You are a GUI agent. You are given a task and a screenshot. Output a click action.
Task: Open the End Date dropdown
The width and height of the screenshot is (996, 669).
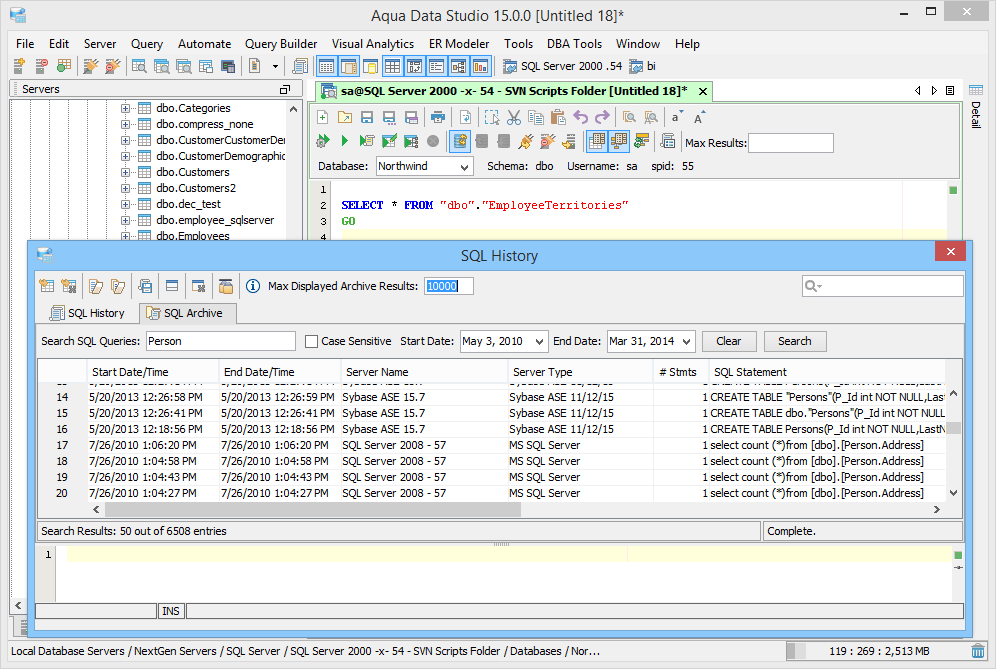687,341
